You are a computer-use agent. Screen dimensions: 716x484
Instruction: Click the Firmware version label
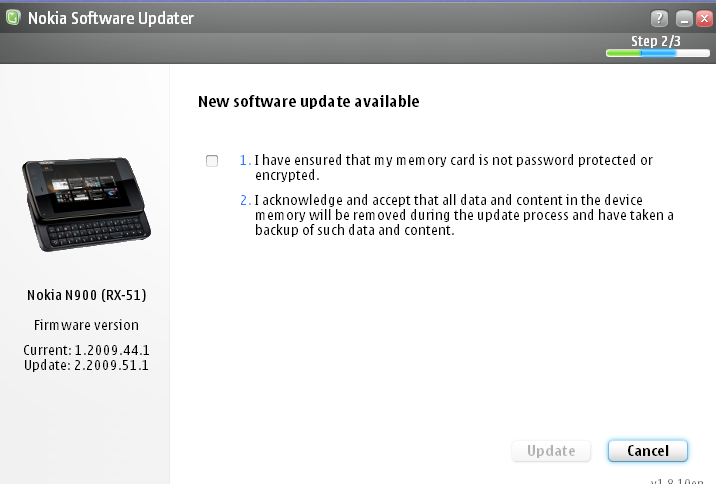point(86,325)
